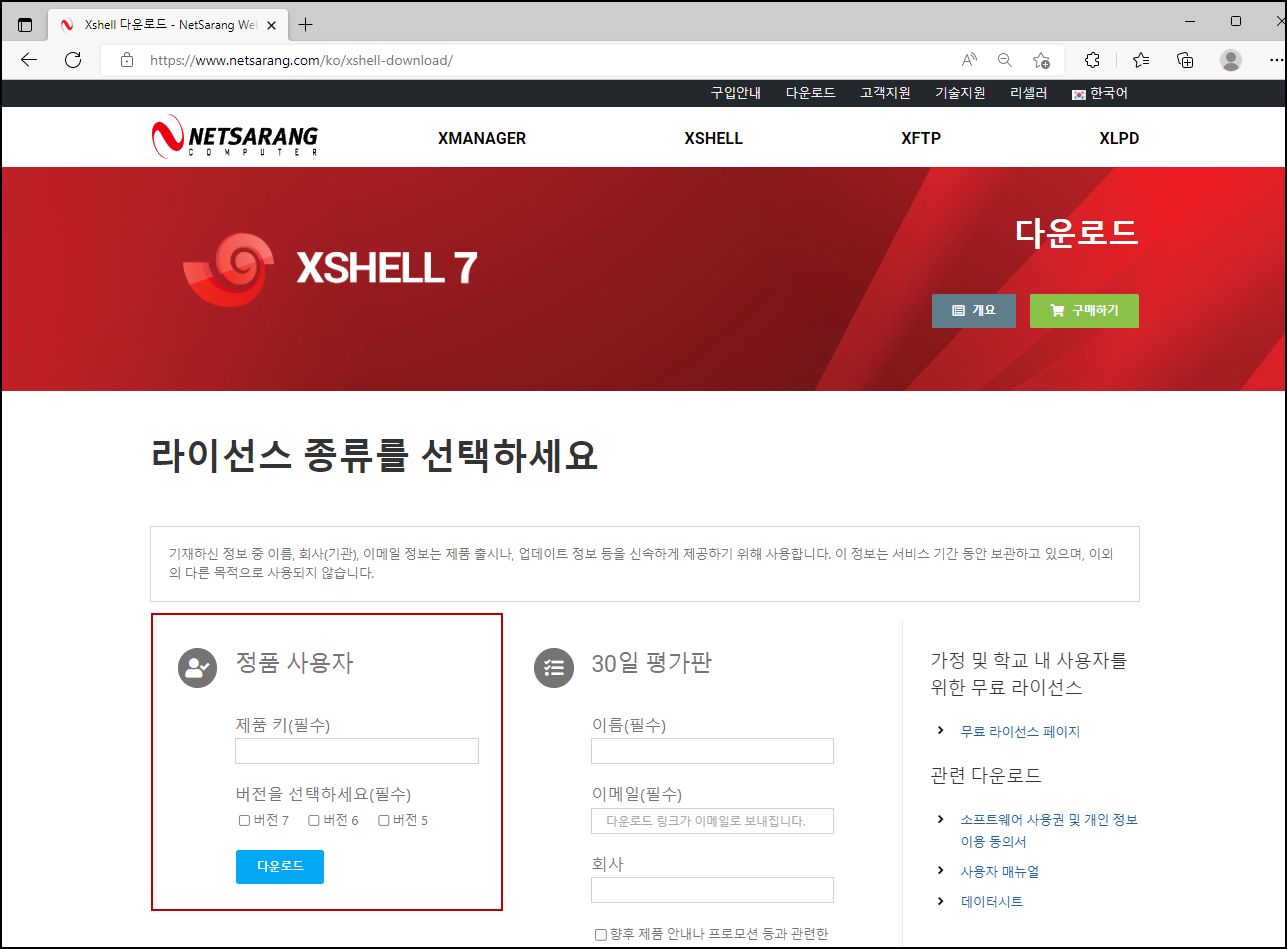Click the 이름 input field

pos(712,751)
